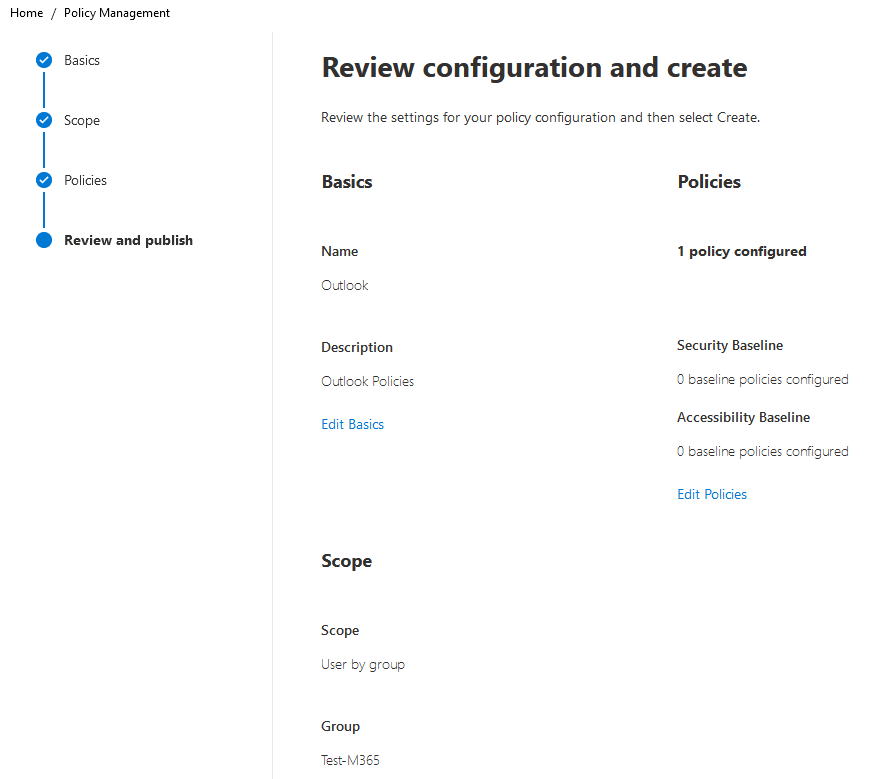Click the 1 policy configured text
This screenshot has height=779, width=870.
click(x=741, y=251)
